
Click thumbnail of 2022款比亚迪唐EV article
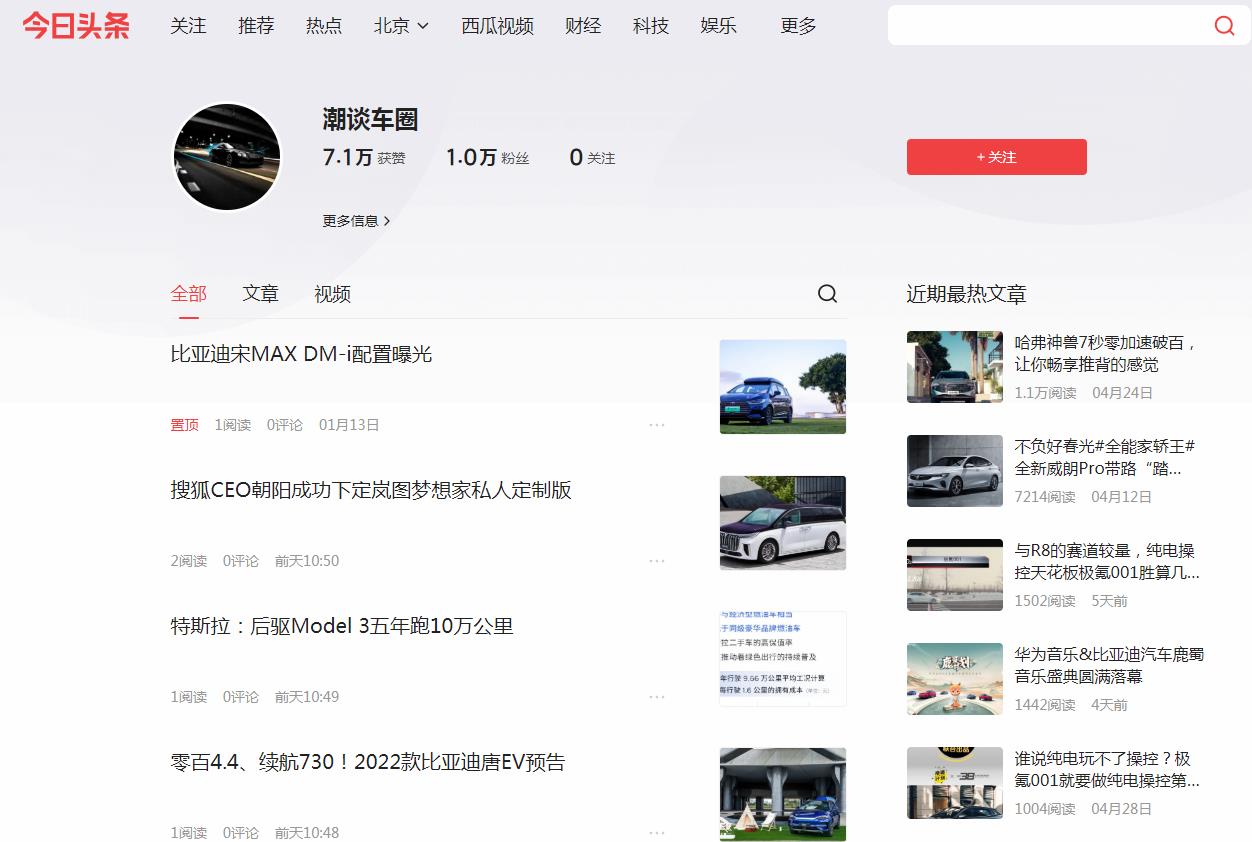pos(783,795)
